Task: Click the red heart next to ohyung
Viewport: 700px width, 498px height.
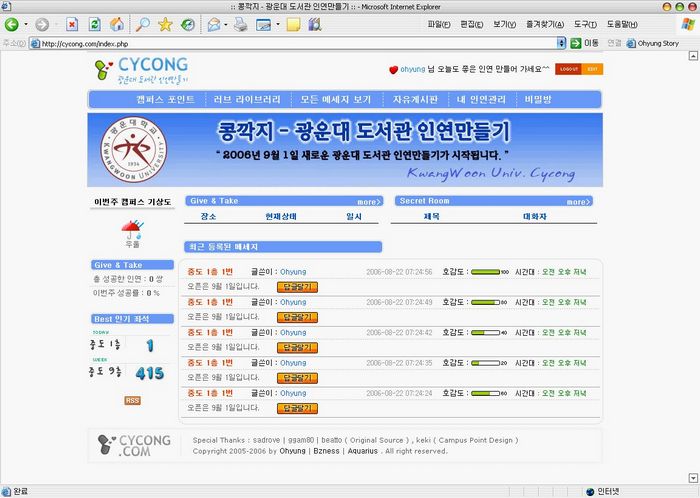Action: [393, 70]
